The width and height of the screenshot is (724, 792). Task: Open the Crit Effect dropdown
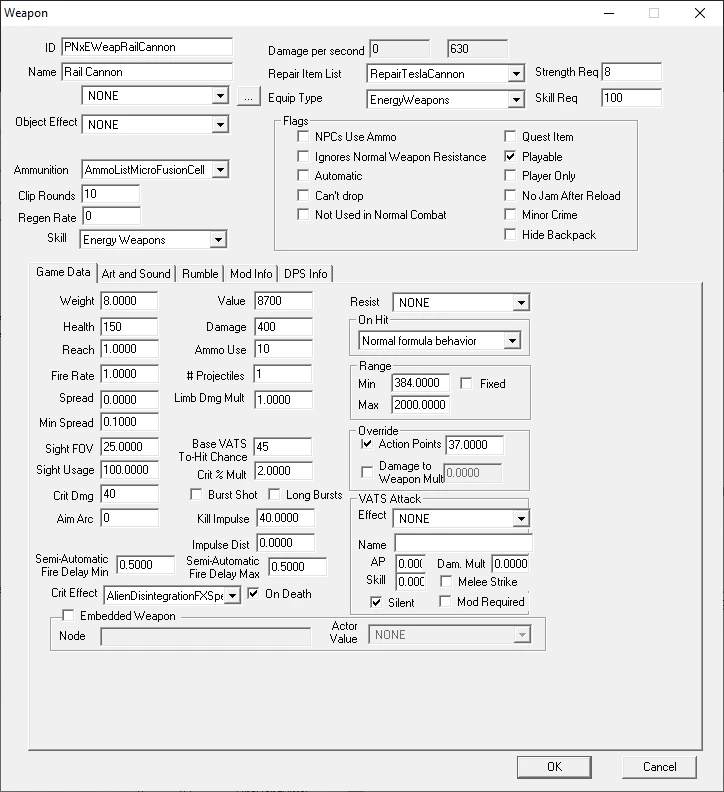coord(232,596)
